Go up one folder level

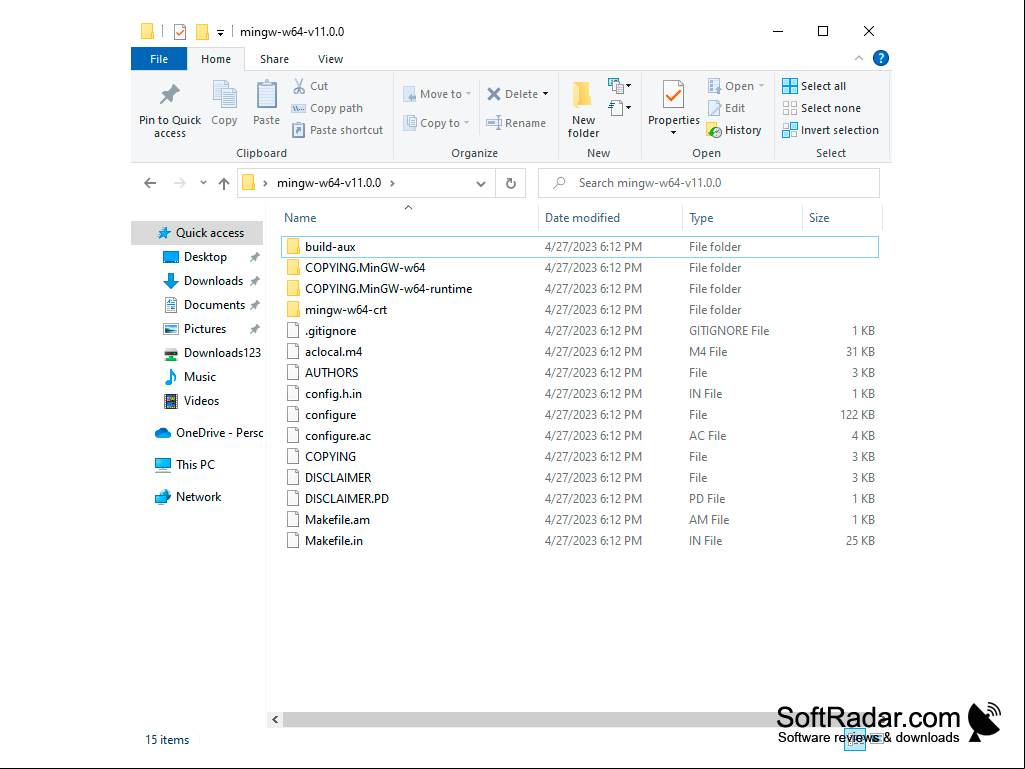click(224, 183)
